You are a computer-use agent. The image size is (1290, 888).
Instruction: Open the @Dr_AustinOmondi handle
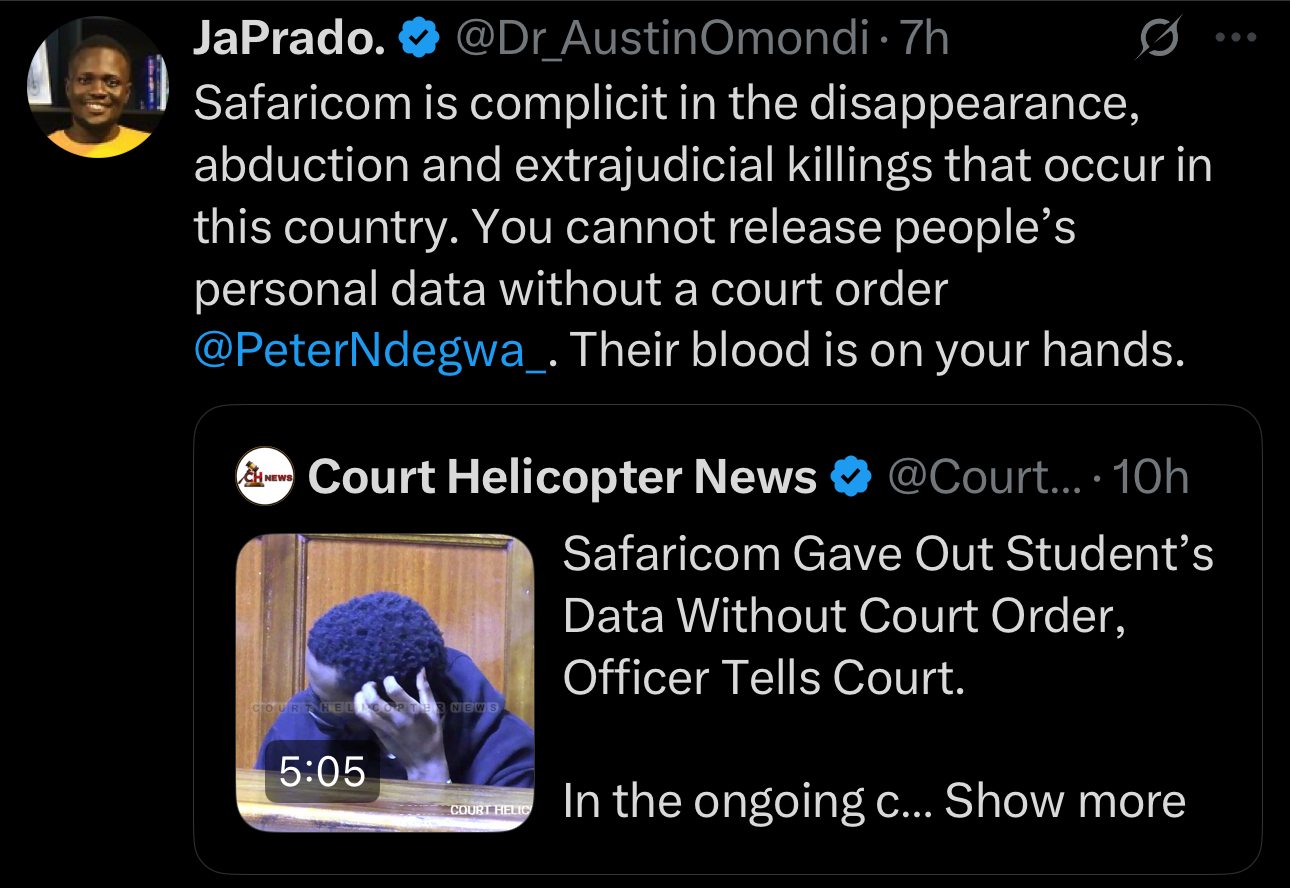click(662, 39)
